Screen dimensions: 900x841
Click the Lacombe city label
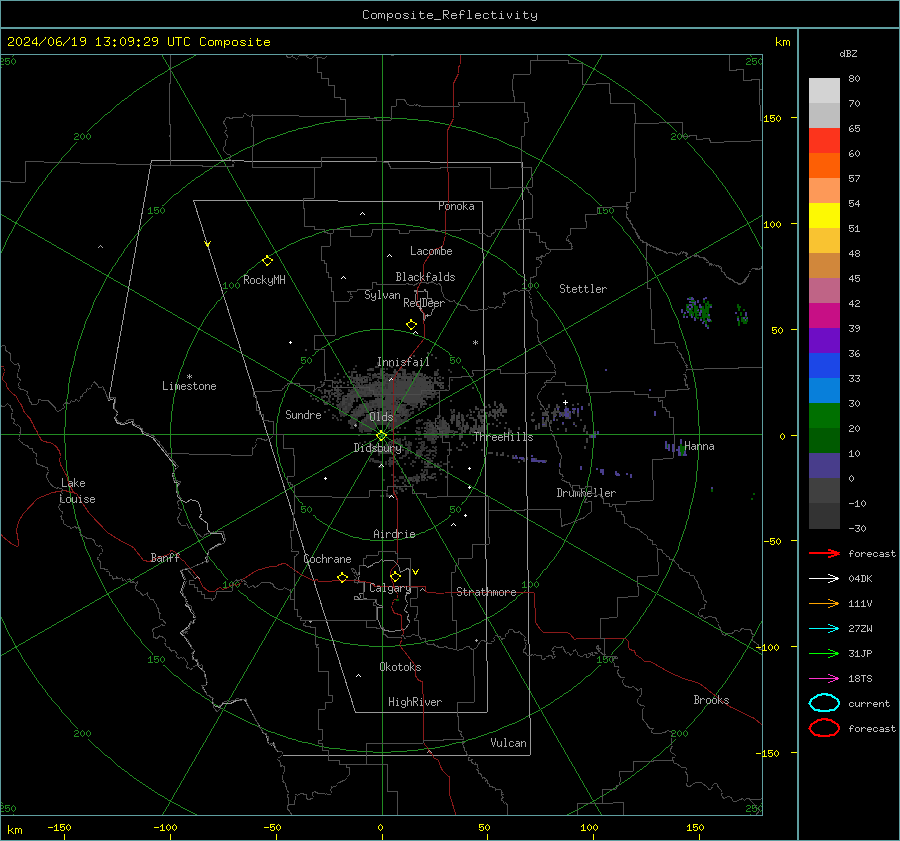point(431,251)
